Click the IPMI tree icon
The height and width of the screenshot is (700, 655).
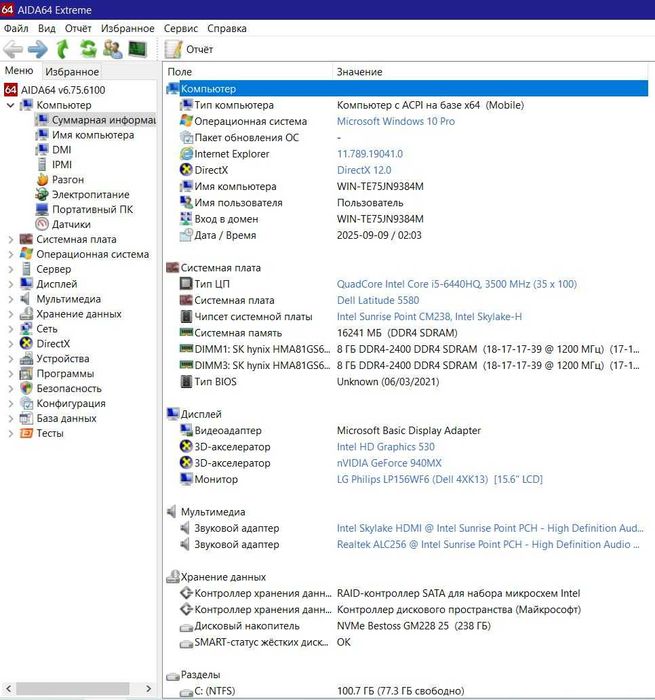tap(42, 165)
